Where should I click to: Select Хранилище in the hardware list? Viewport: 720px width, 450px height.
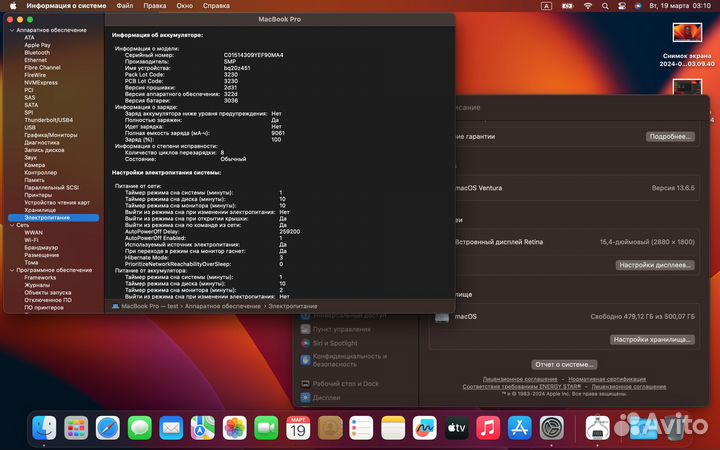pyautogui.click(x=40, y=210)
